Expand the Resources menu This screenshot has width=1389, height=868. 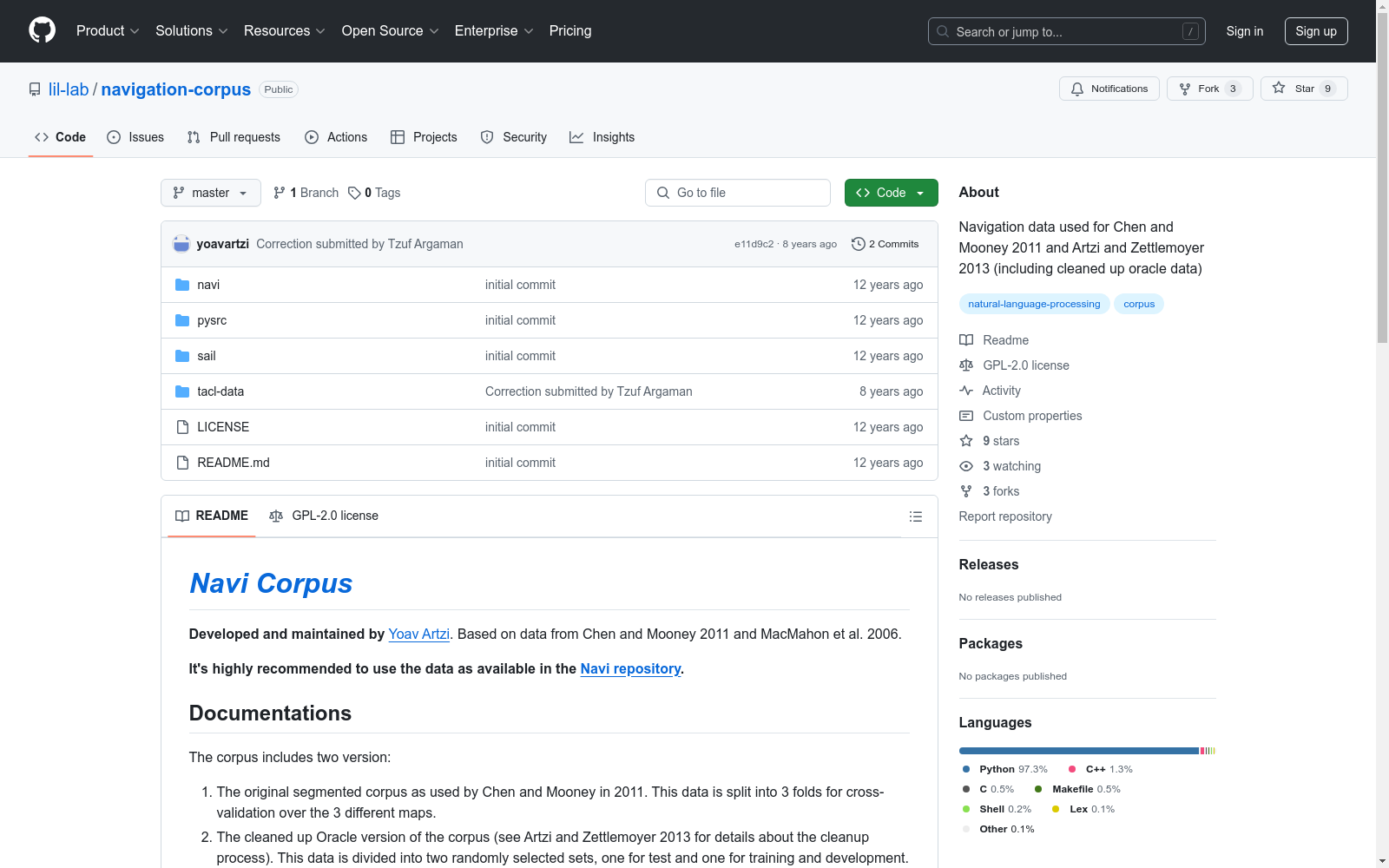(x=285, y=30)
